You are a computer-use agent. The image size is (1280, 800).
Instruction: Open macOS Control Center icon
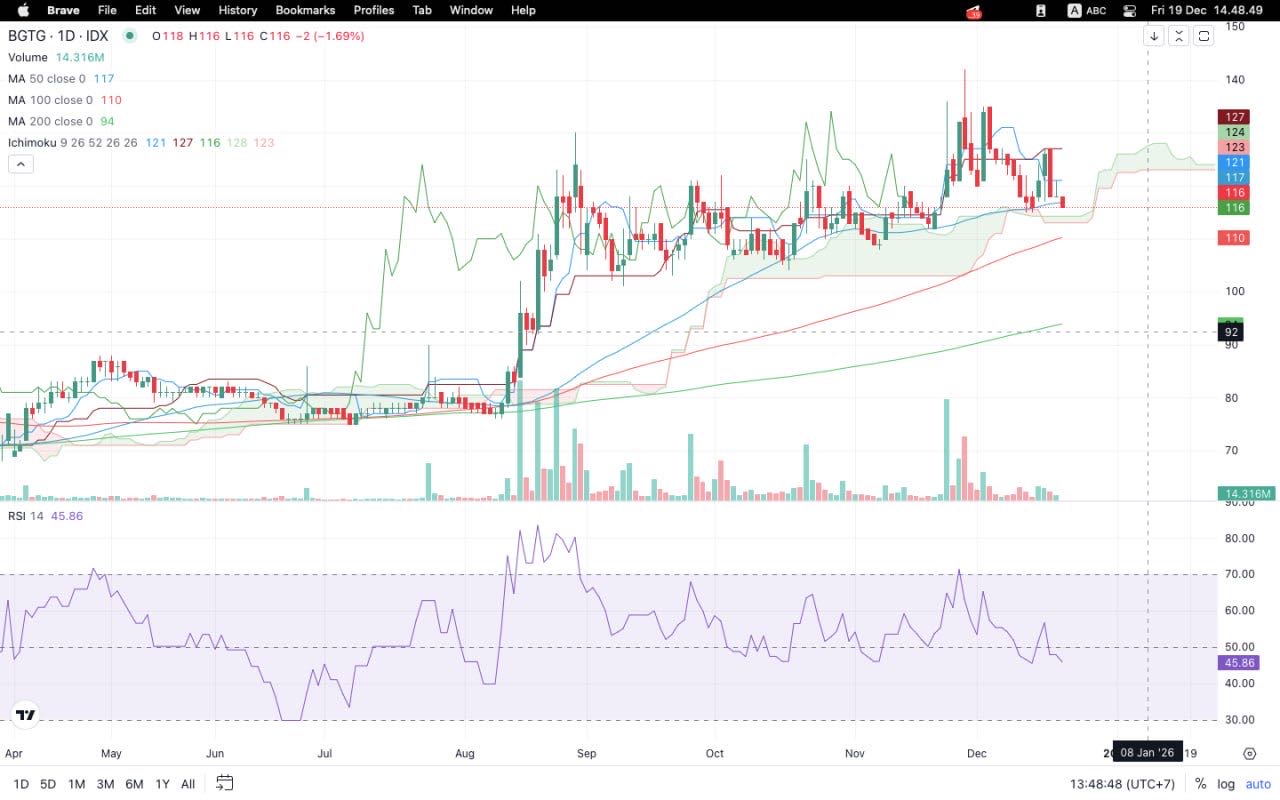click(1130, 10)
